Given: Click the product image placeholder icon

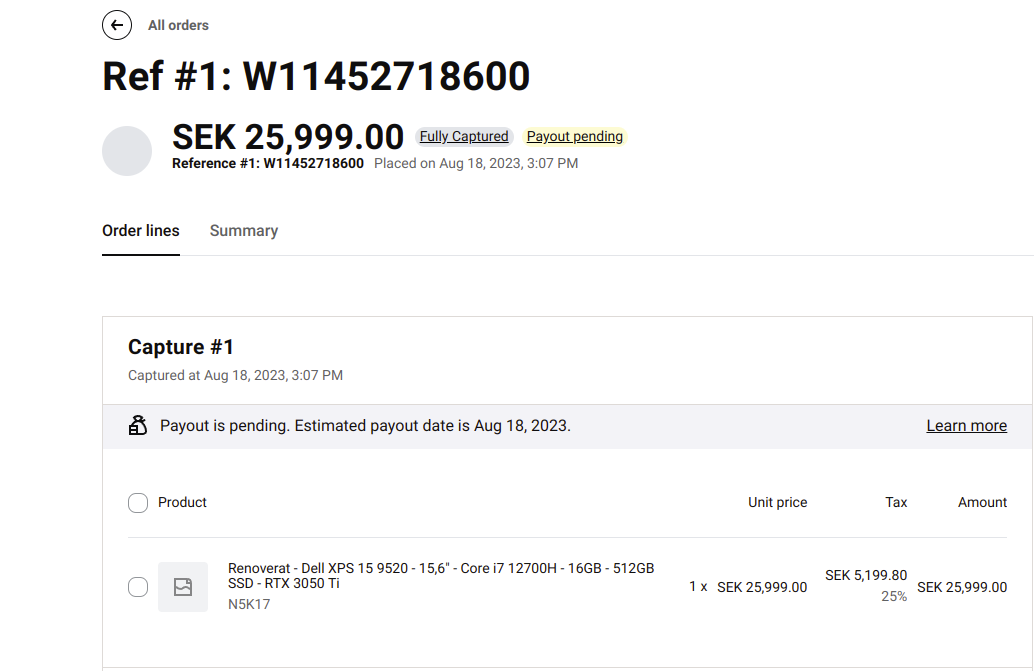Looking at the screenshot, I should (x=183, y=587).
